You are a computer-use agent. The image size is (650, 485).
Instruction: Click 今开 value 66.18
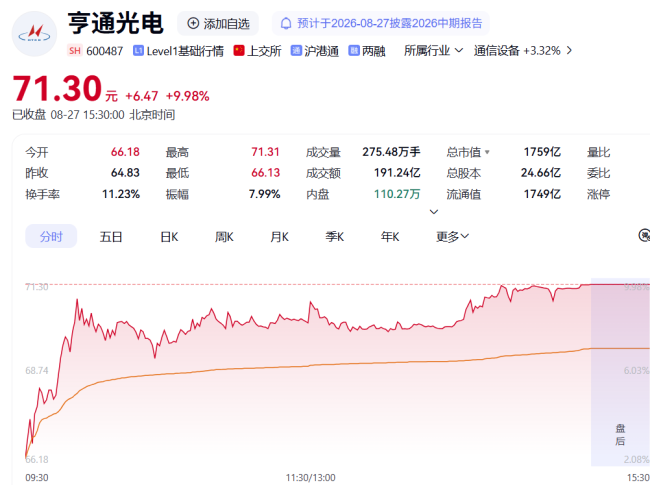125,152
